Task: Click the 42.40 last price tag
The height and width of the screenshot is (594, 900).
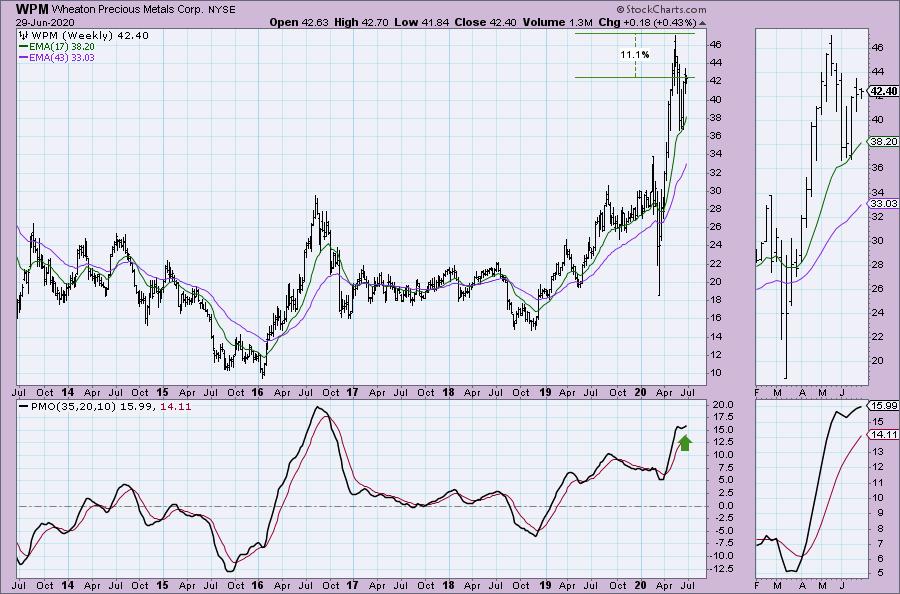Action: (x=883, y=91)
